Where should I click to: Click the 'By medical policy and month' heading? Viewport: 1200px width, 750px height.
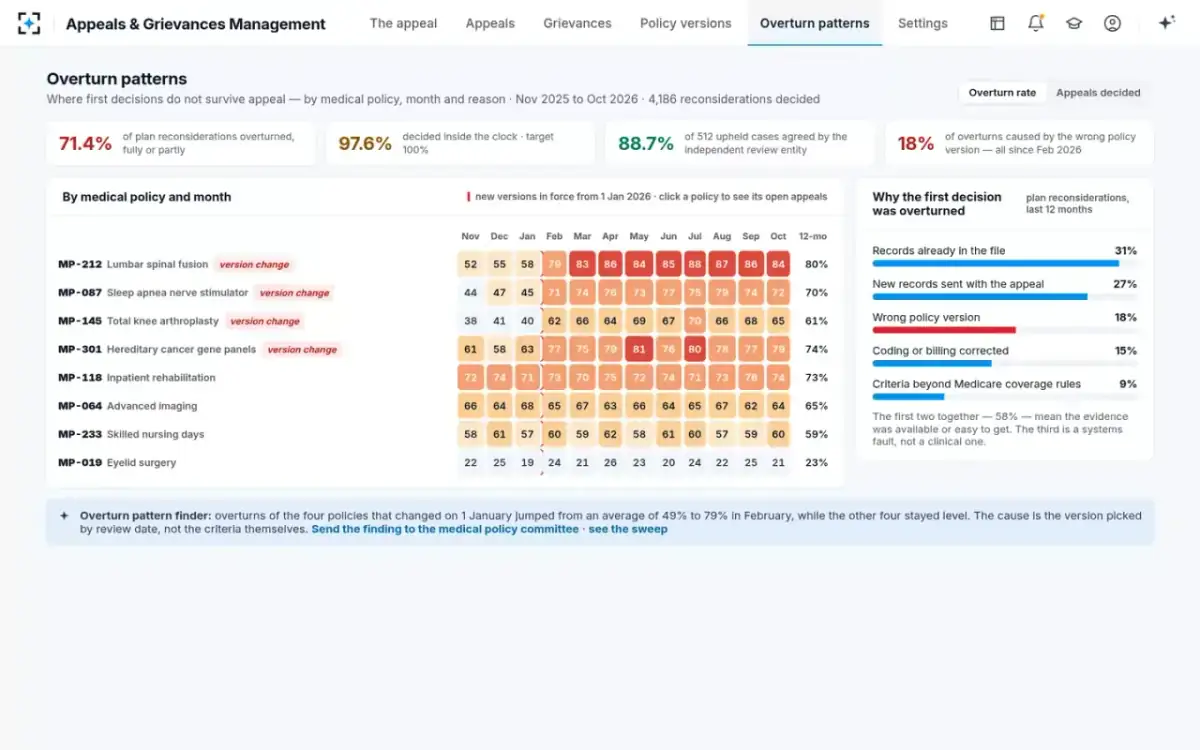pos(147,197)
